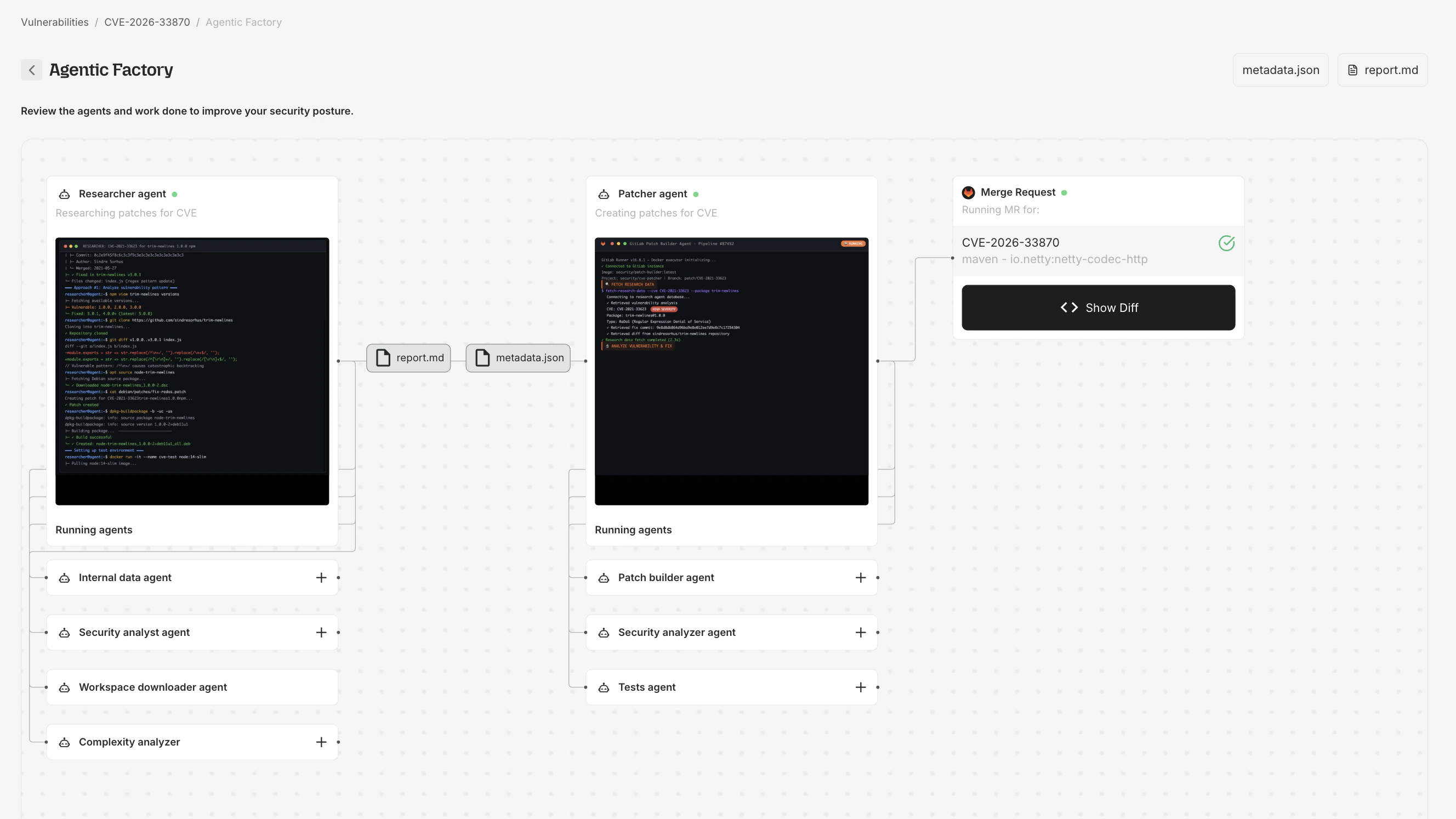The width and height of the screenshot is (1456, 819).
Task: Open report.md button in header
Action: point(1383,70)
